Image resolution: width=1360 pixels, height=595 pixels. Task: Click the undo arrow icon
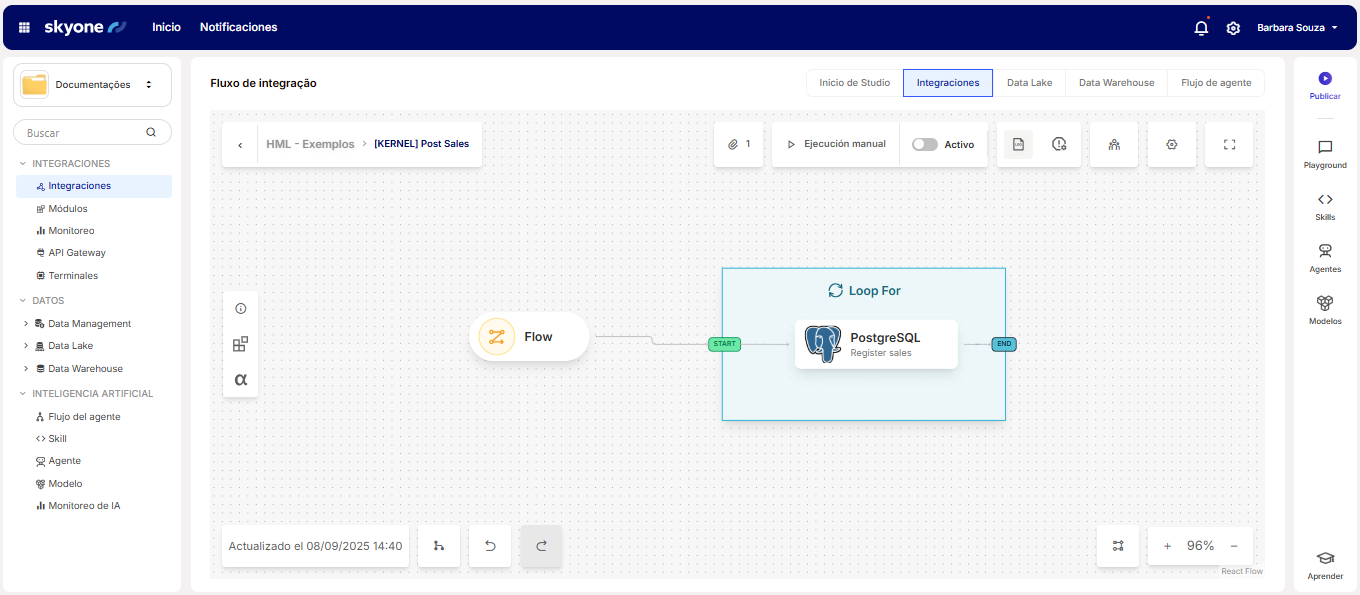coord(490,546)
